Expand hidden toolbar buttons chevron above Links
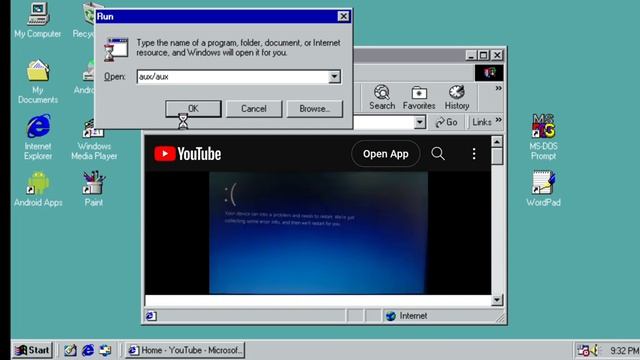This screenshot has height=360, width=640. pos(498,88)
